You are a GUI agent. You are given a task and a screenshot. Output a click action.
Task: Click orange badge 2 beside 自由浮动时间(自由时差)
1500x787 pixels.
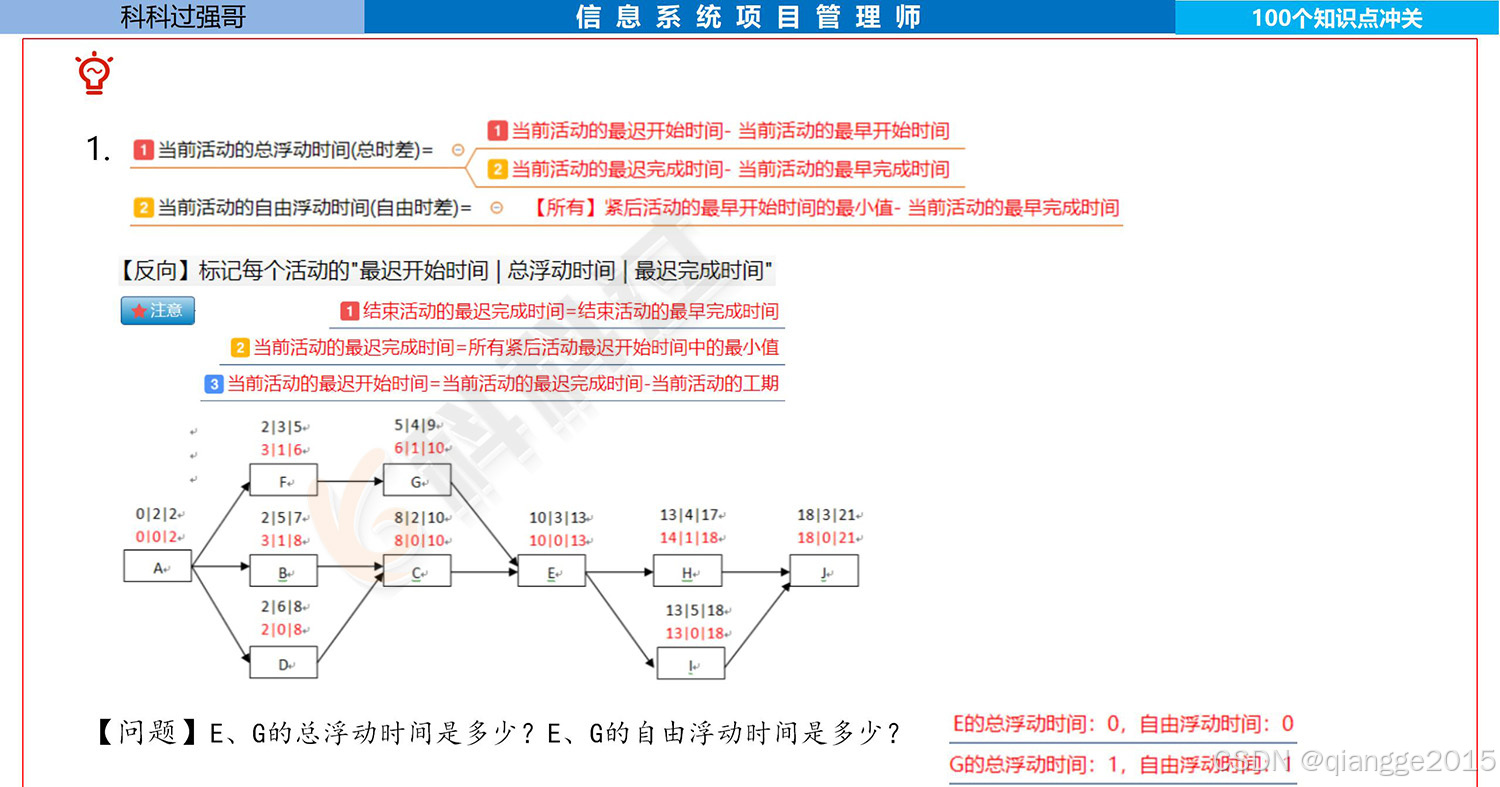point(143,208)
